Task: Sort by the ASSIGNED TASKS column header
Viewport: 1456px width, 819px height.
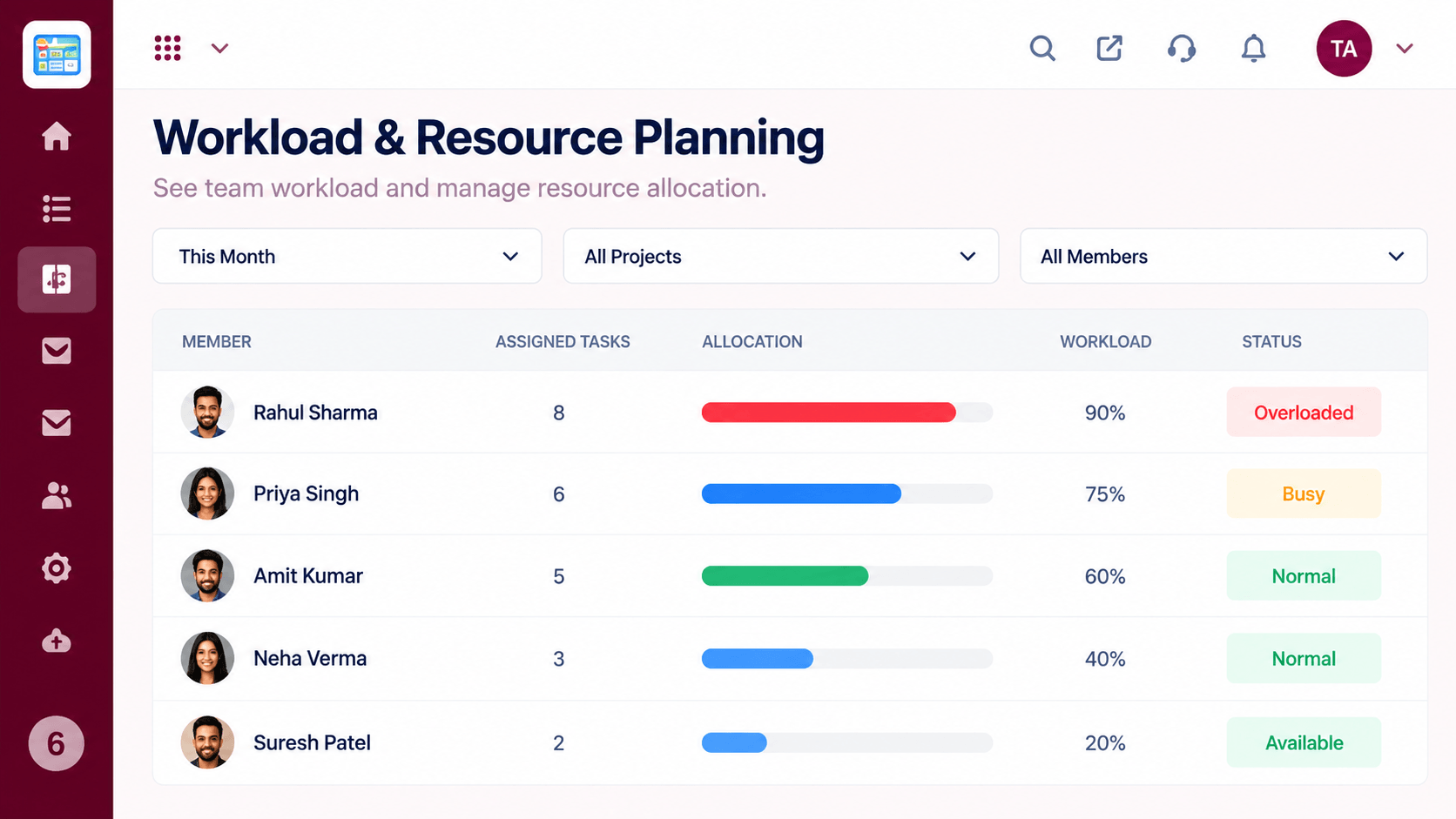Action: (x=563, y=342)
